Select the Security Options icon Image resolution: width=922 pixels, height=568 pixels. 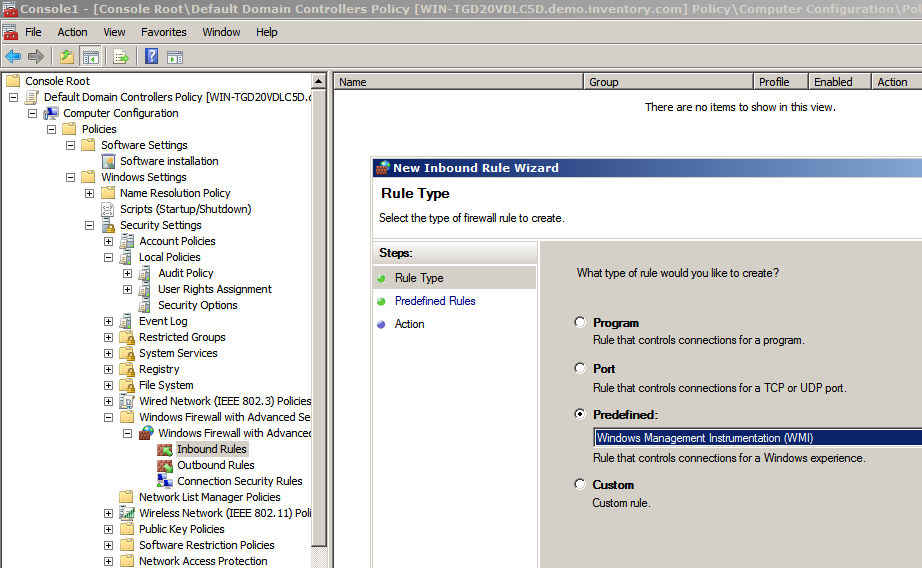coord(145,305)
